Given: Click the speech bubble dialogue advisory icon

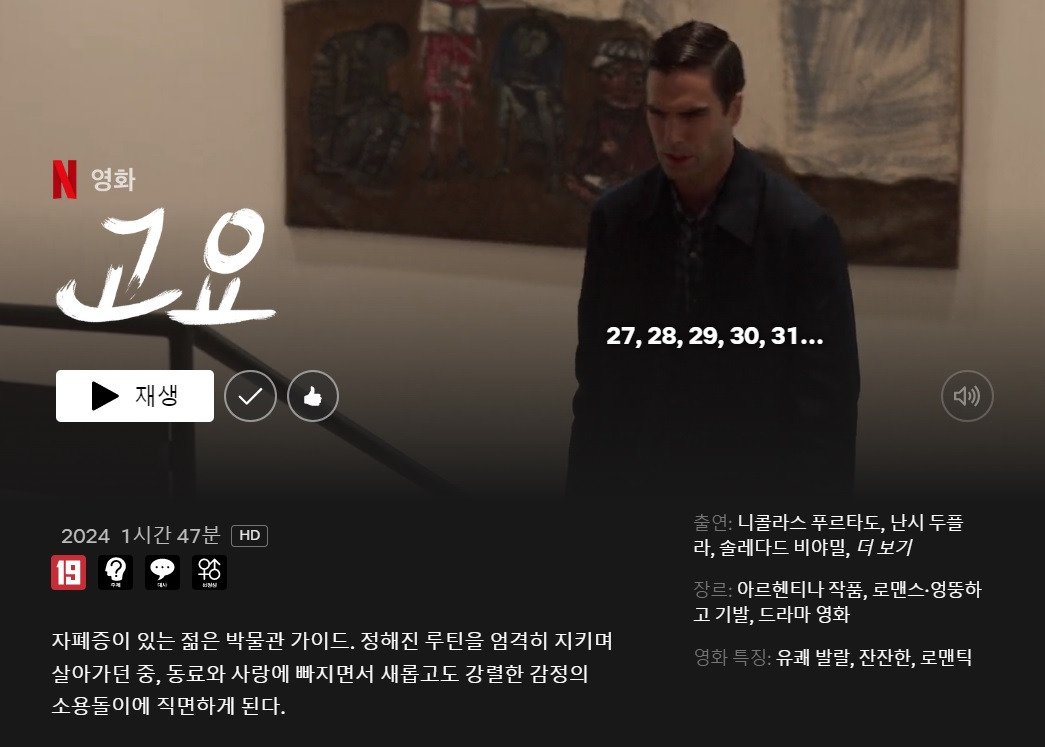Looking at the screenshot, I should tap(162, 572).
